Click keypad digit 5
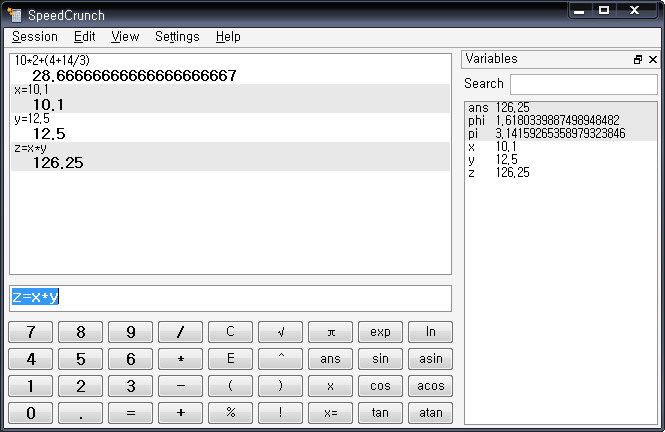 point(81,359)
